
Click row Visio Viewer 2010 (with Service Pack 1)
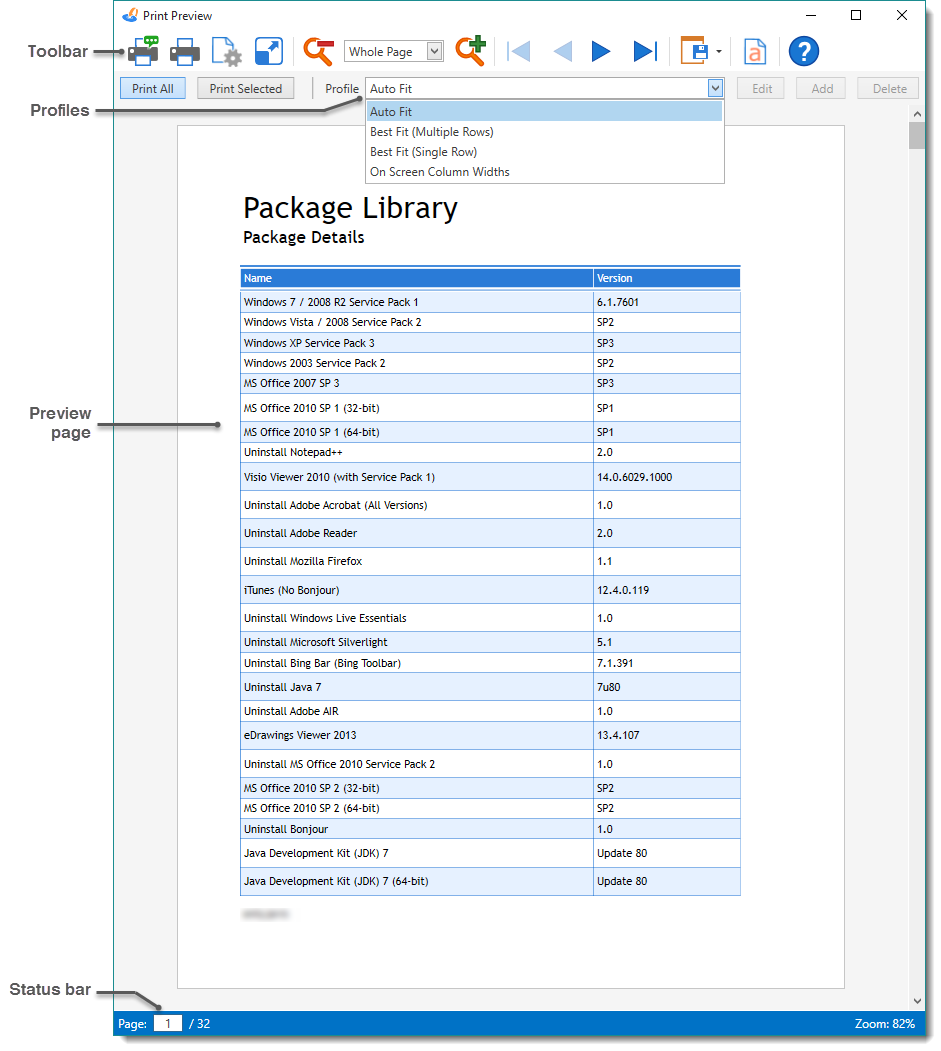click(490, 477)
